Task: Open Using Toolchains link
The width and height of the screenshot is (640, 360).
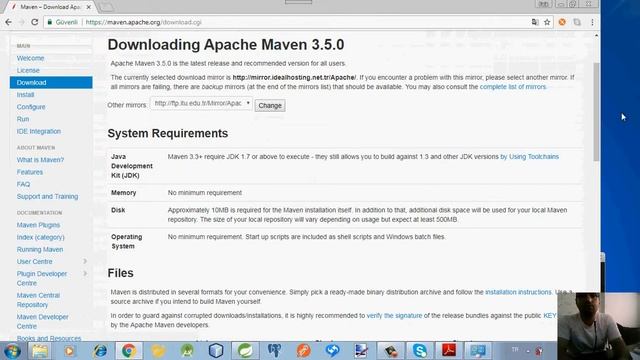Action: [x=529, y=157]
